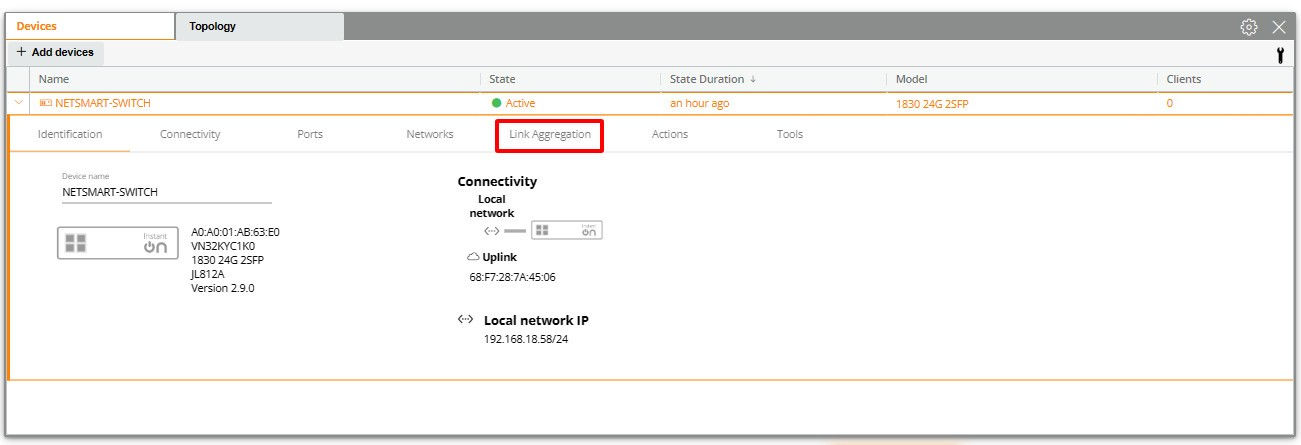Click the Uplink cloud icon

pos(473,257)
